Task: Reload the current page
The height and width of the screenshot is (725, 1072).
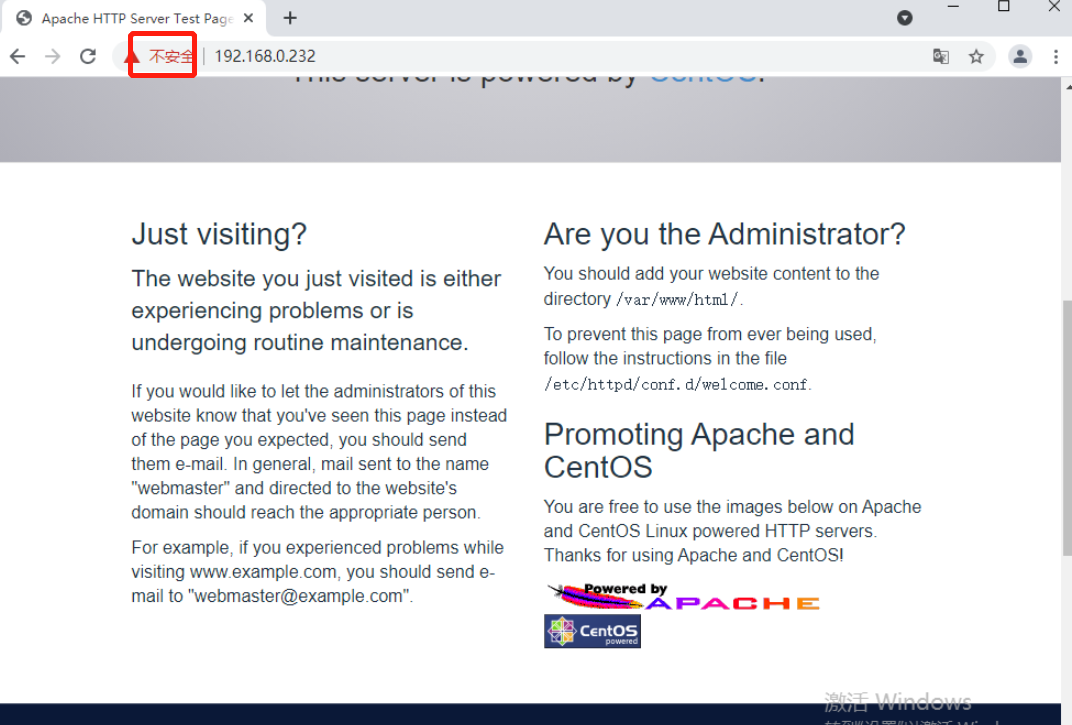Action: tap(88, 57)
